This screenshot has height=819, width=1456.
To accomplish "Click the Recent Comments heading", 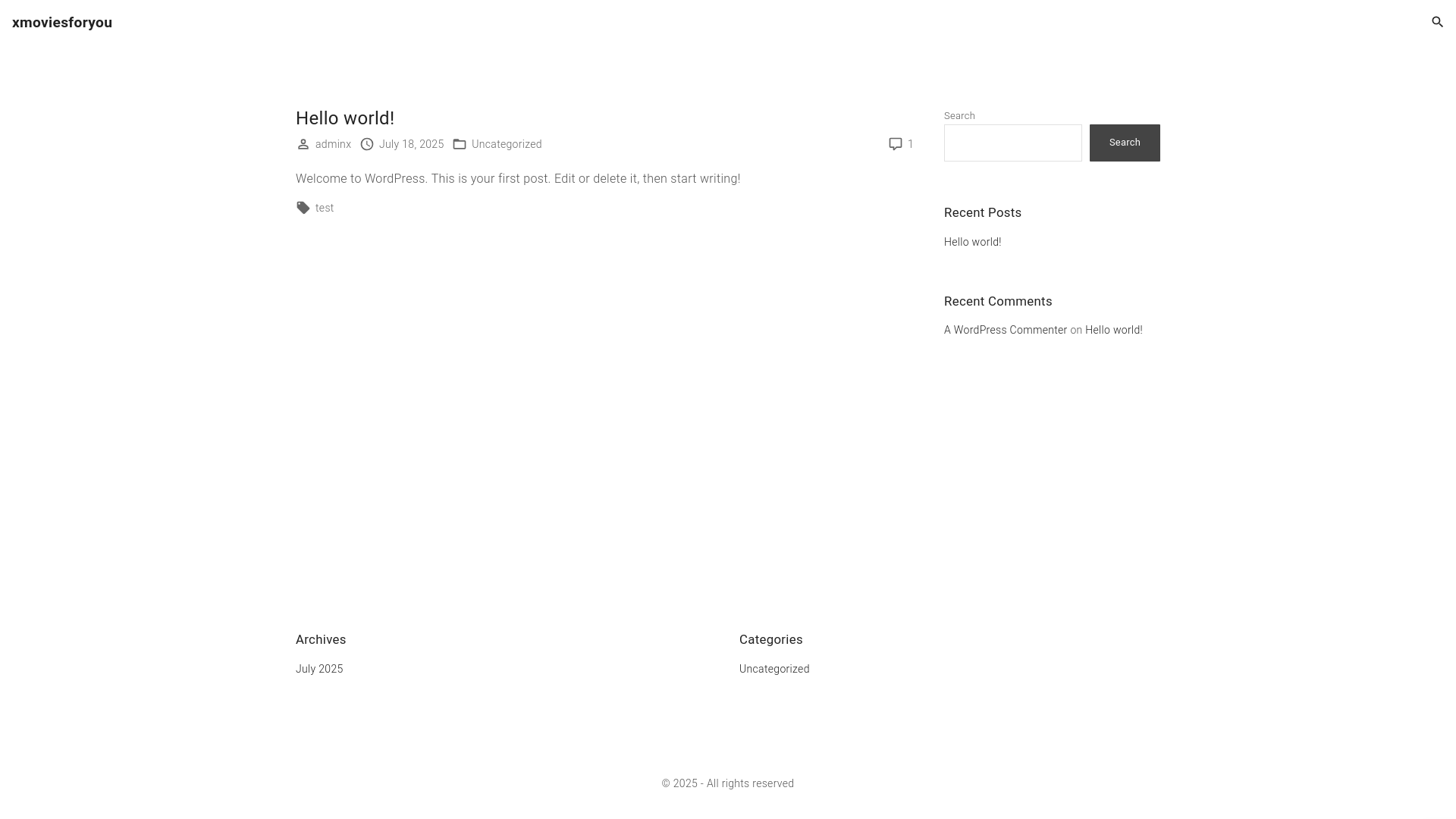I will 998,302.
